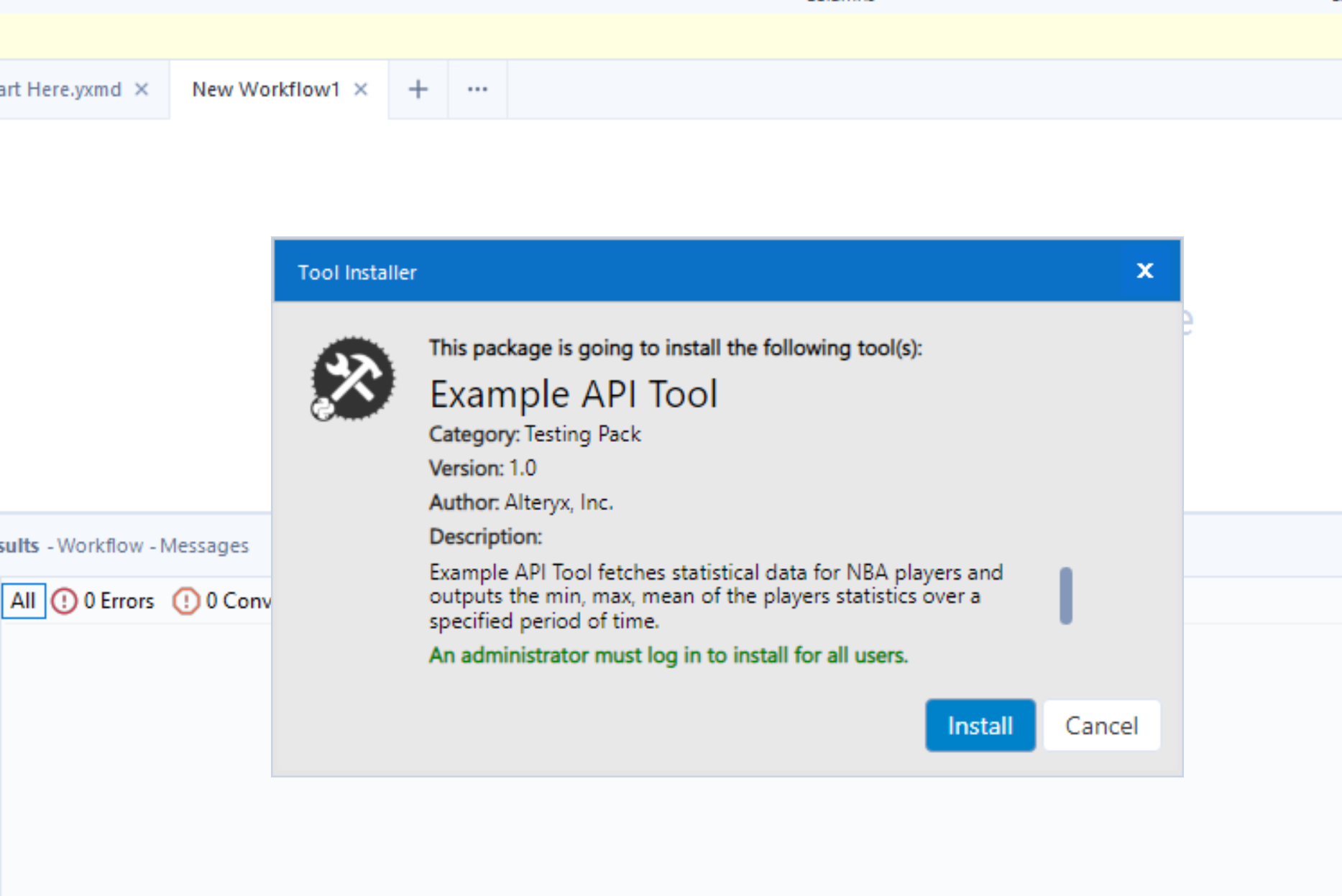Screen dimensions: 1342x896
Task: Select the New Workflow1 tab
Action: click(266, 88)
